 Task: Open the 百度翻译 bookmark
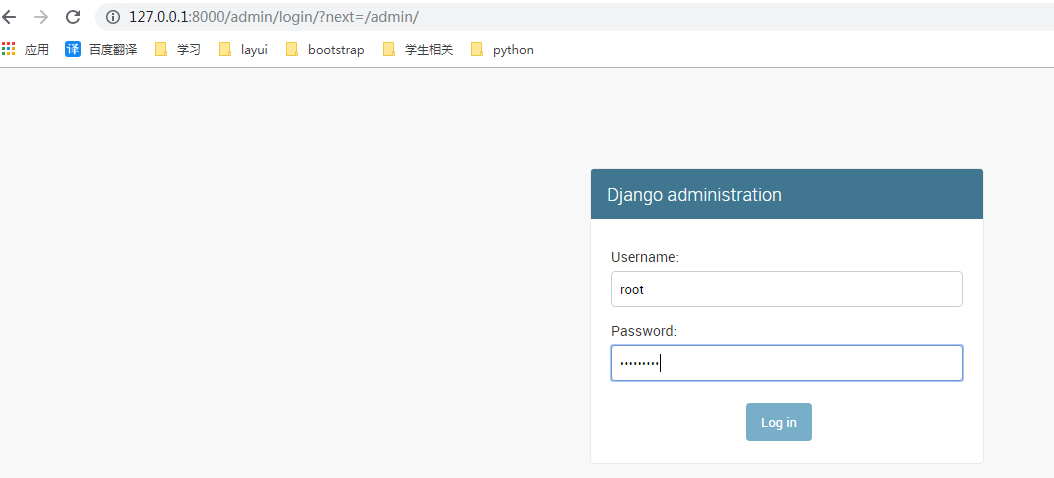tap(101, 49)
